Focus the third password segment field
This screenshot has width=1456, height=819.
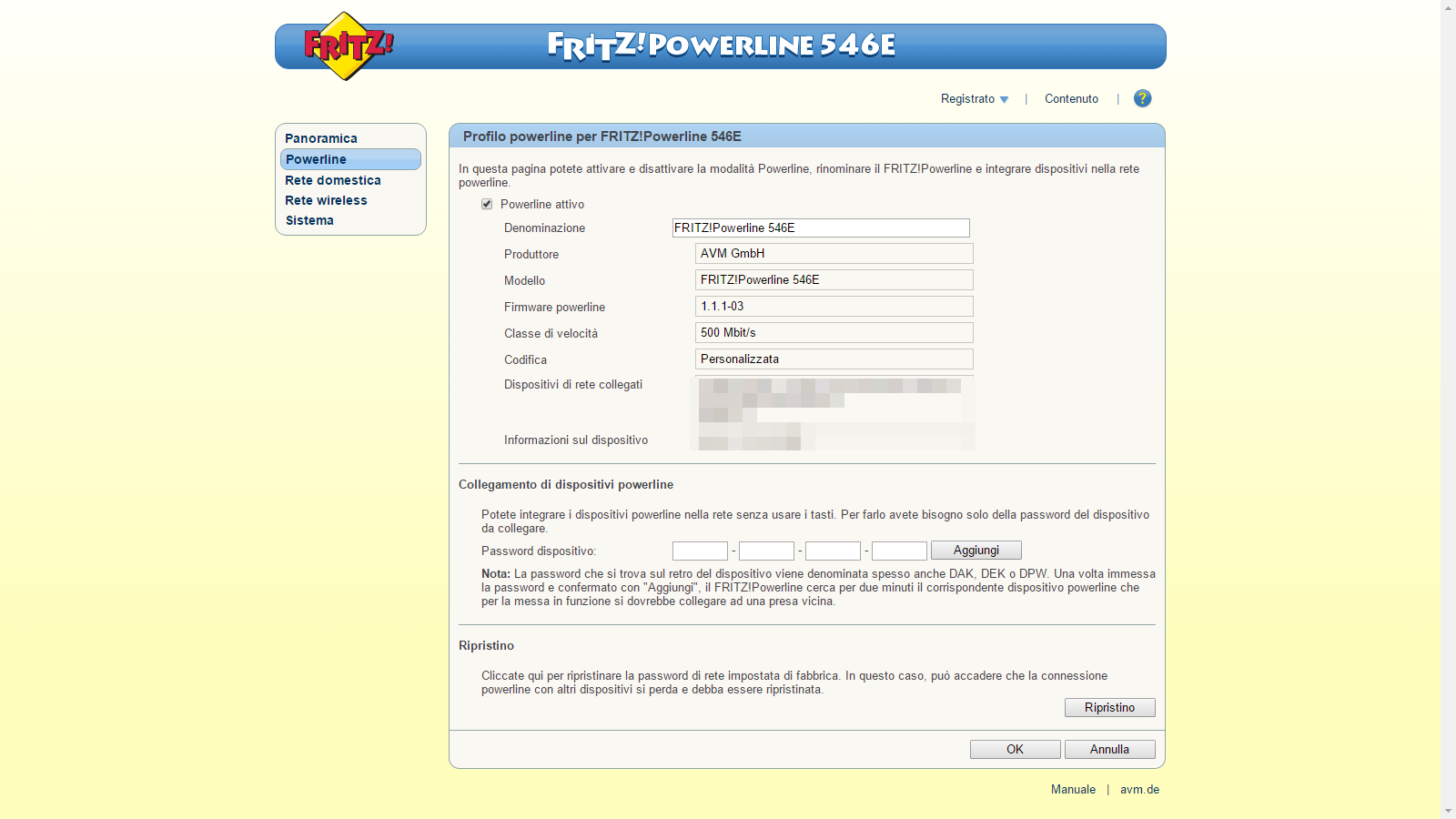(833, 551)
